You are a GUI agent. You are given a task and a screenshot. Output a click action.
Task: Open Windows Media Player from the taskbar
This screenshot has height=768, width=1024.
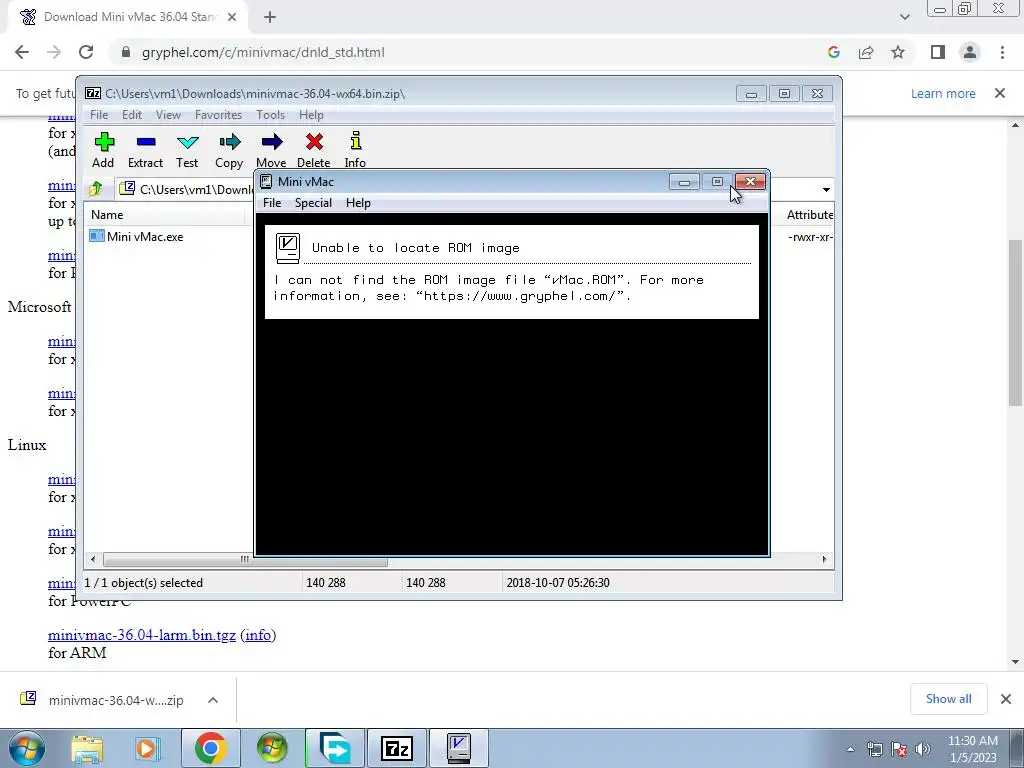click(x=148, y=748)
